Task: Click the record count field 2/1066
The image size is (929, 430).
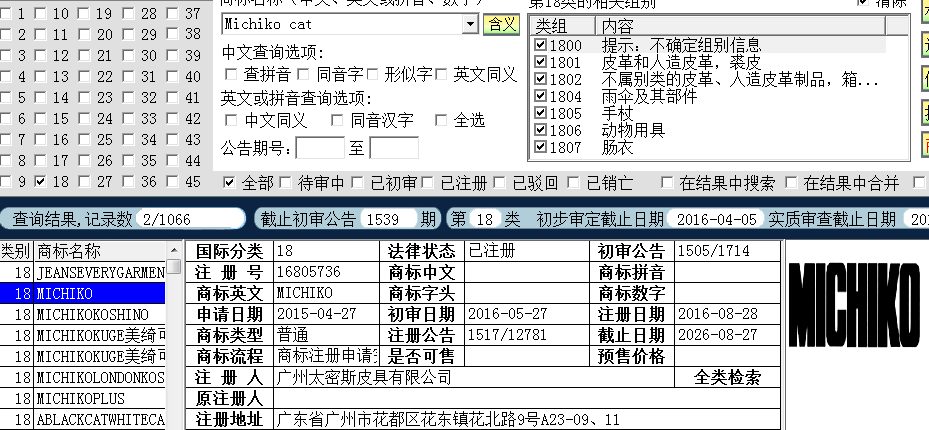Action: coord(190,219)
